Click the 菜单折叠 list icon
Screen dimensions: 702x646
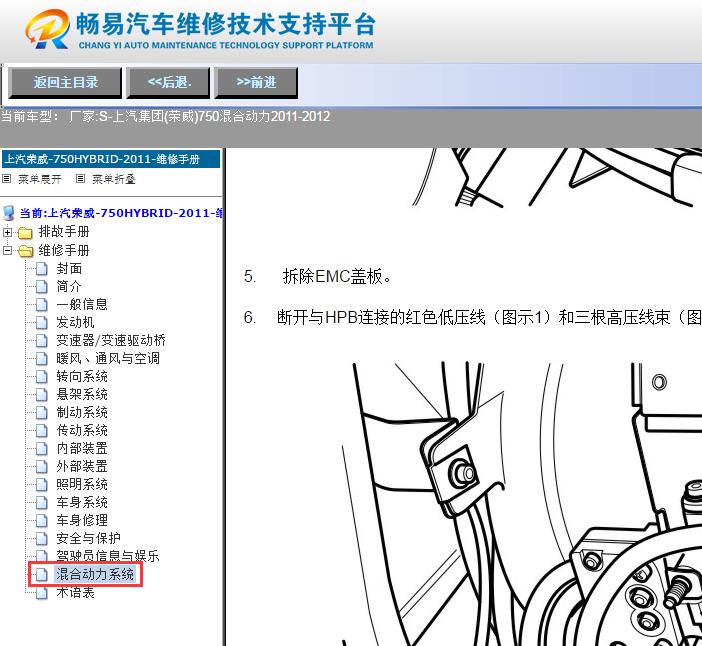tap(80, 179)
